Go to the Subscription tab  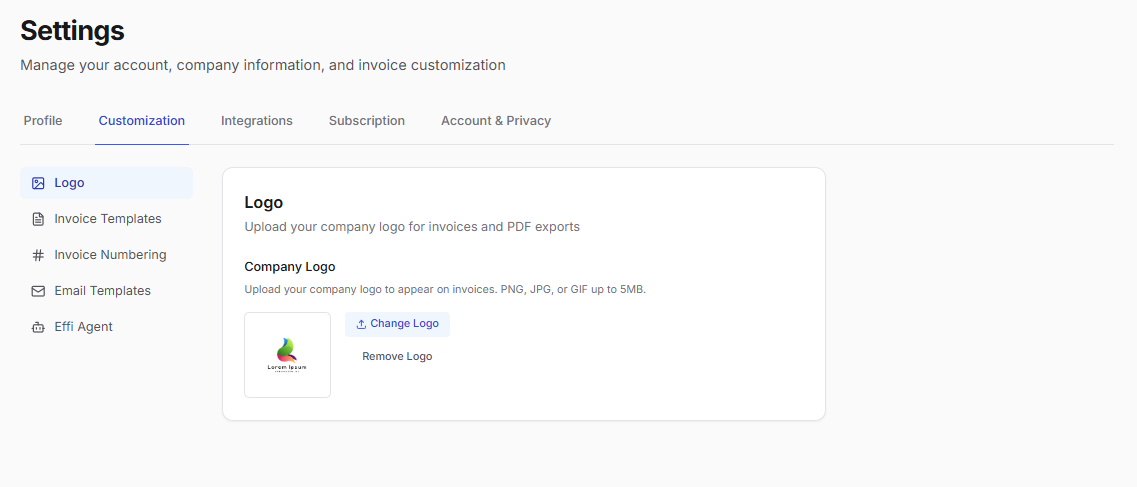click(x=367, y=121)
